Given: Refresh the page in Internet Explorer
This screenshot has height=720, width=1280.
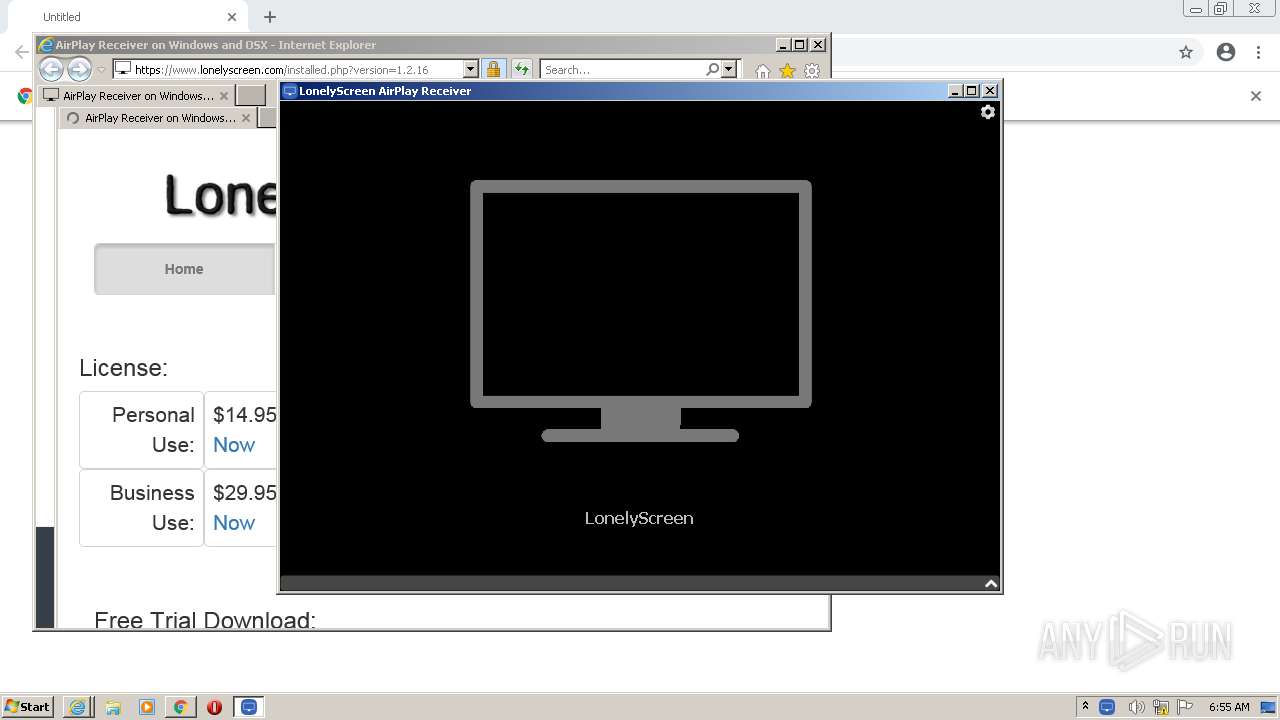Looking at the screenshot, I should click(x=522, y=69).
